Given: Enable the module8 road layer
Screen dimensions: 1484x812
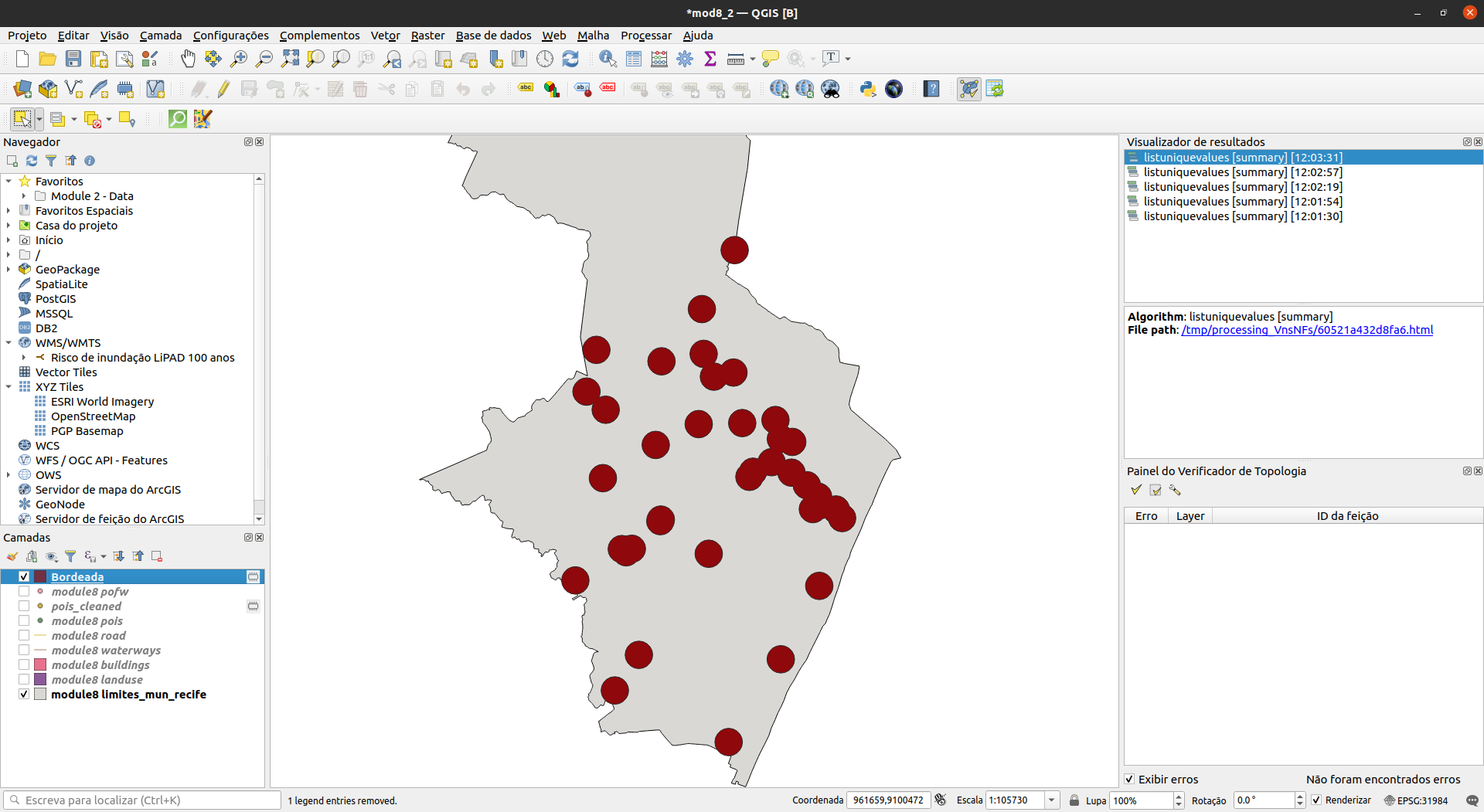Looking at the screenshot, I should coord(24,636).
